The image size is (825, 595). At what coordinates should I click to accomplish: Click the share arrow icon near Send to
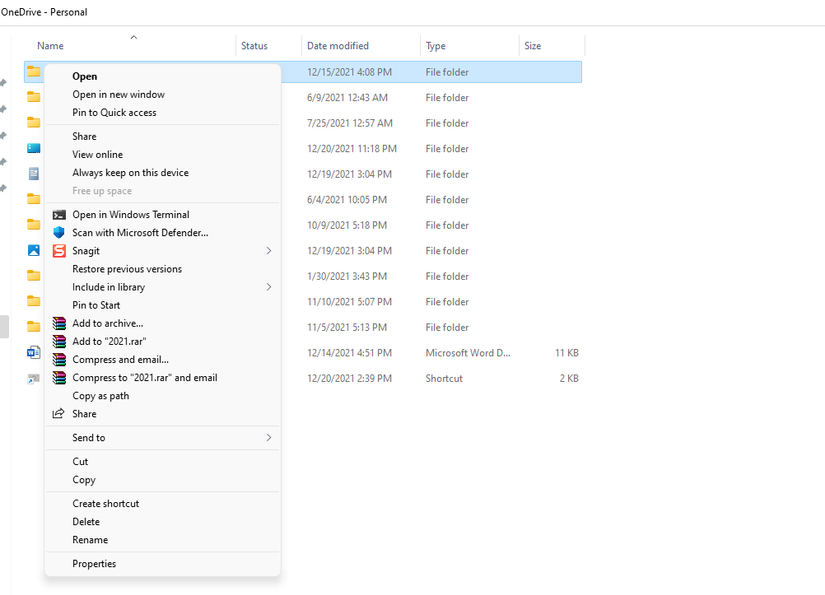58,414
